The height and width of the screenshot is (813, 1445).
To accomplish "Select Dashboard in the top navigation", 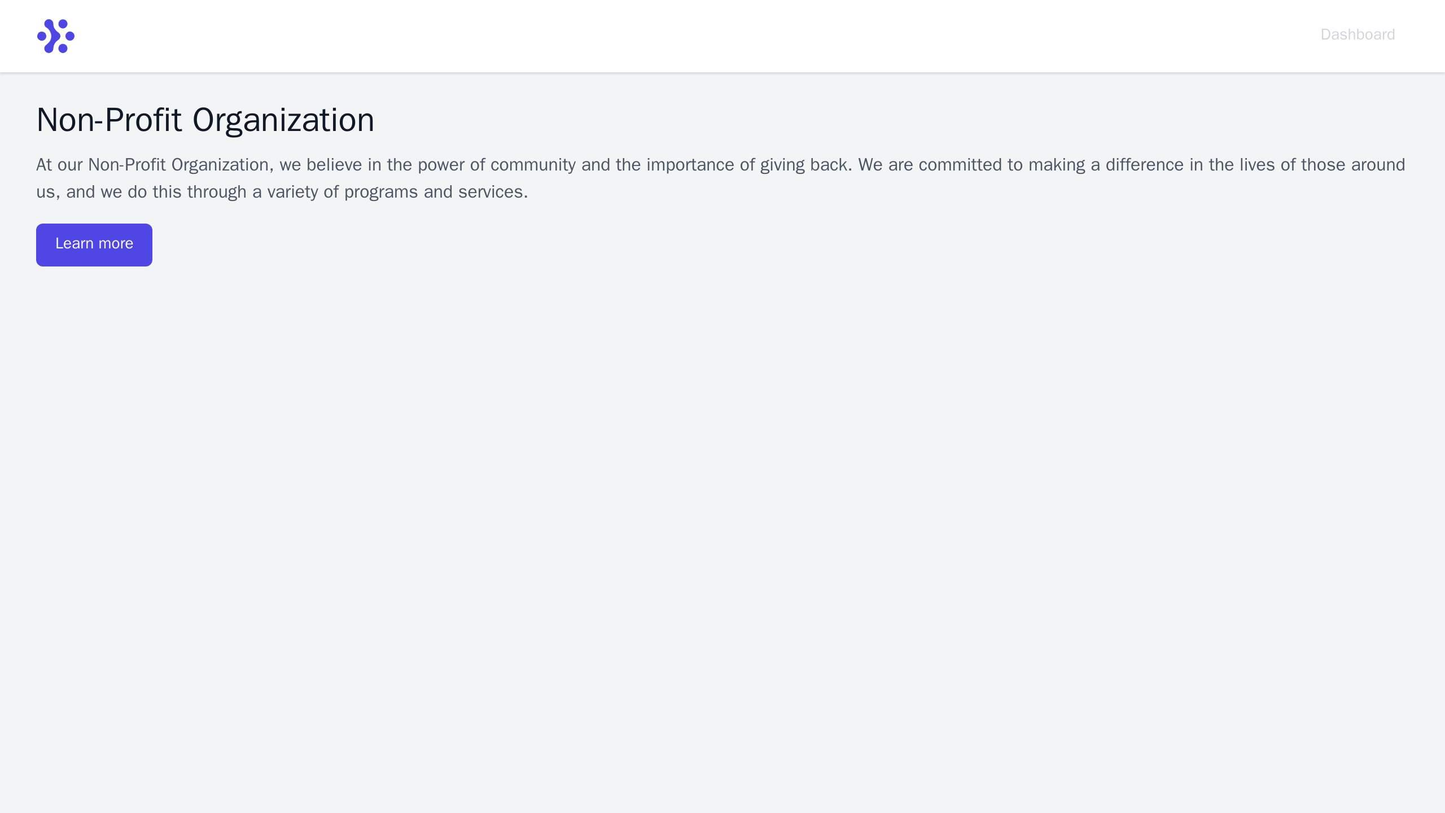I will 1357,35.
